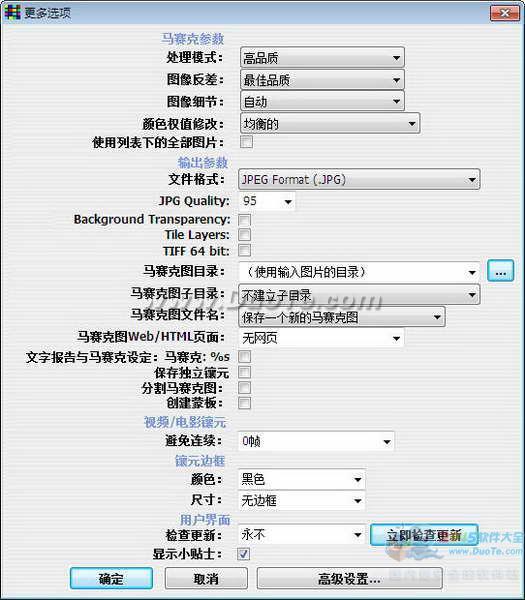Click 立即检查更新 button

(424, 535)
